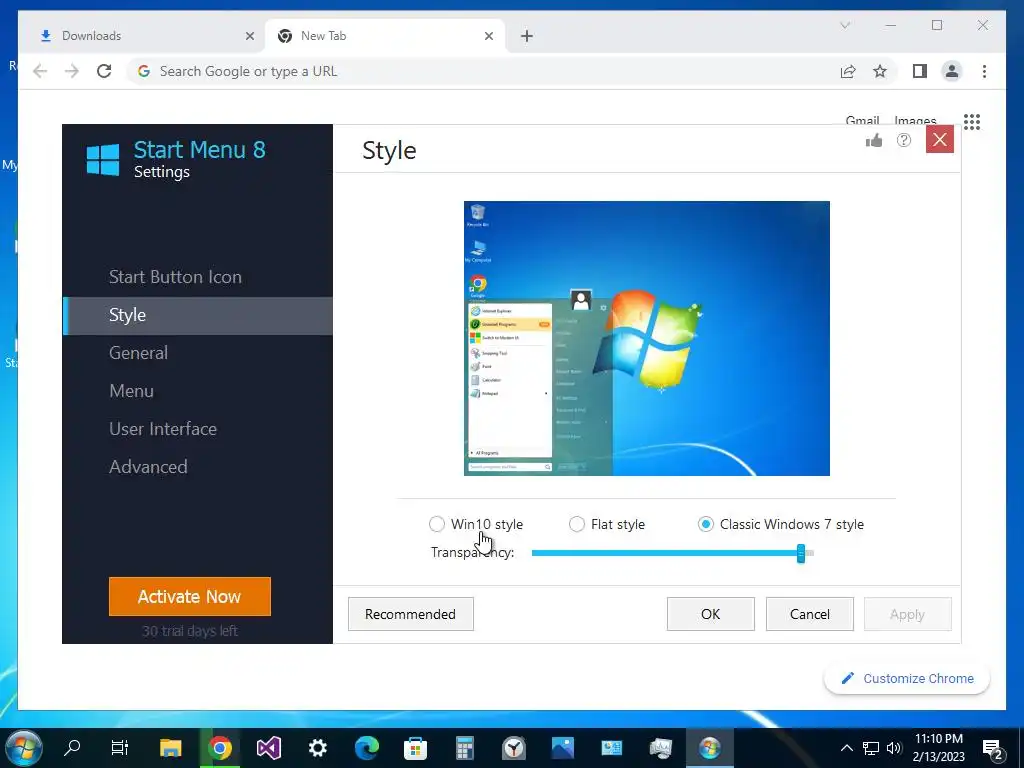Click the thumbs-up like icon
The width and height of the screenshot is (1024, 768).
click(x=874, y=140)
